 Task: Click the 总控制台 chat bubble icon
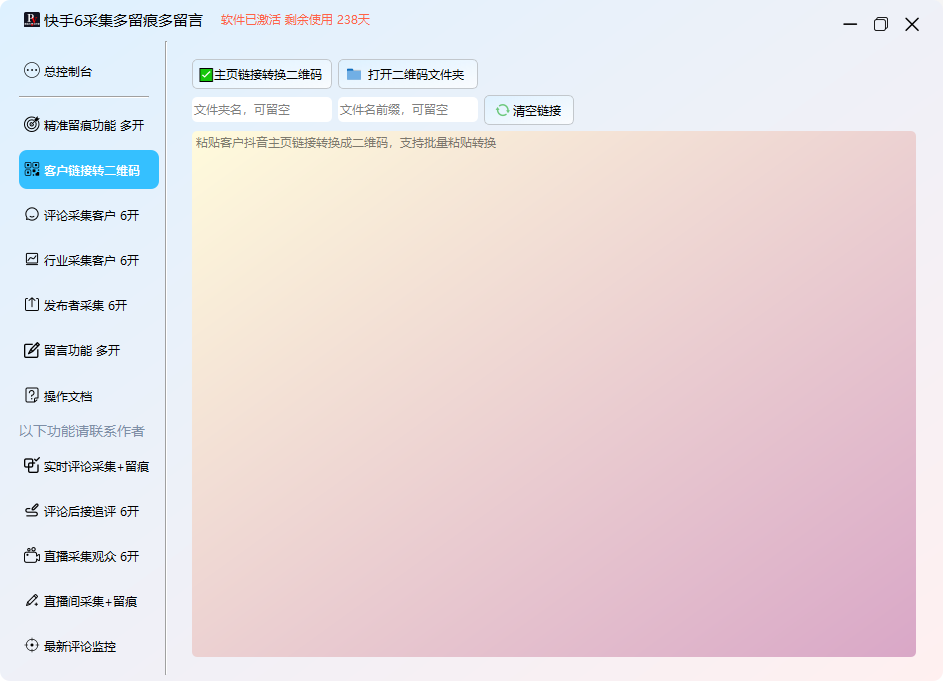32,71
